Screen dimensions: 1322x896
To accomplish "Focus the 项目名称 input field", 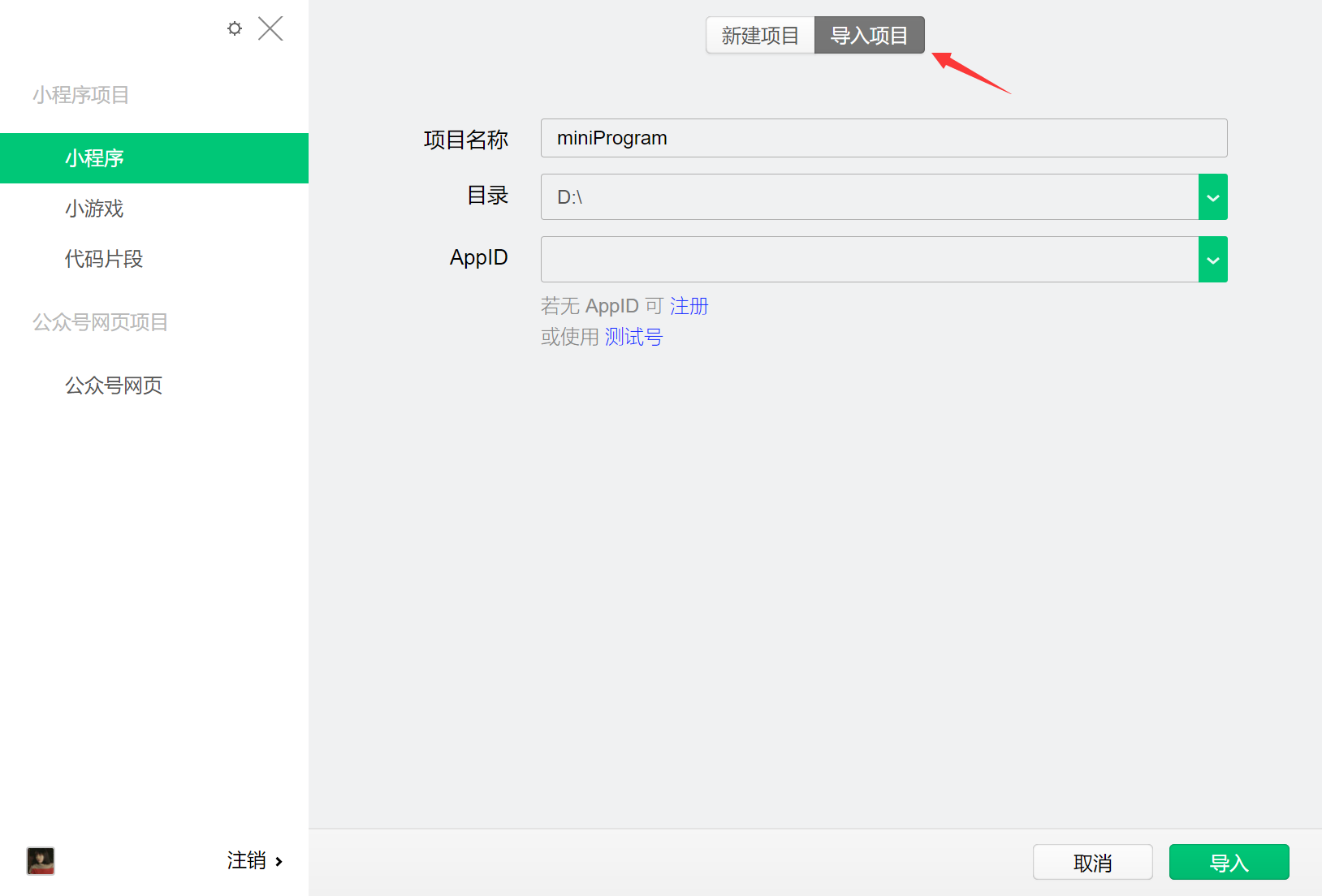I will point(883,138).
